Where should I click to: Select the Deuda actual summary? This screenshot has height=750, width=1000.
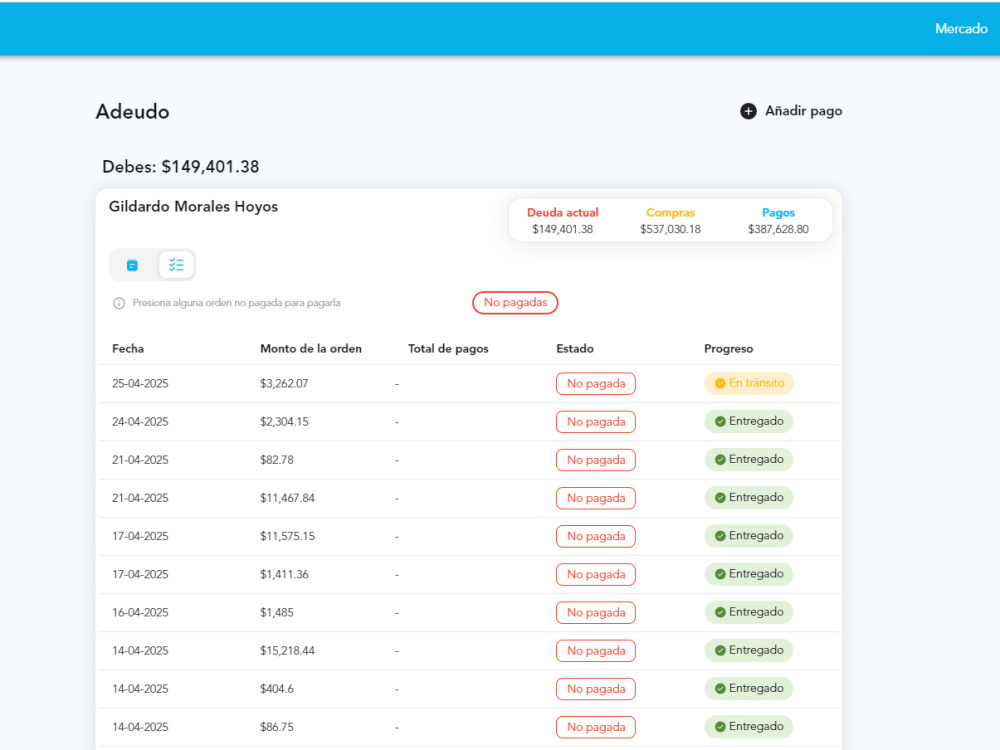pos(562,221)
